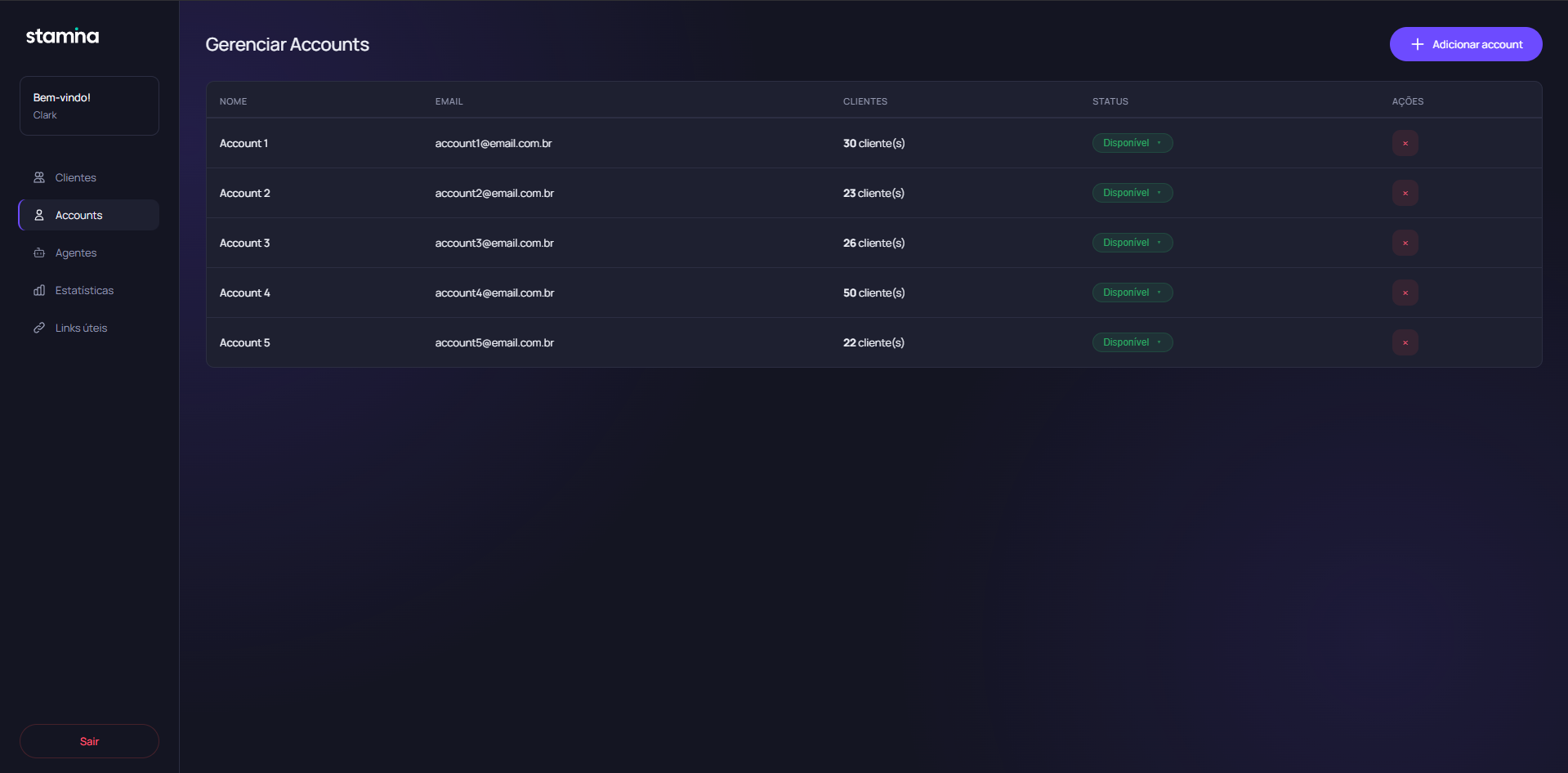Click email account4@email.com.br

(494, 293)
